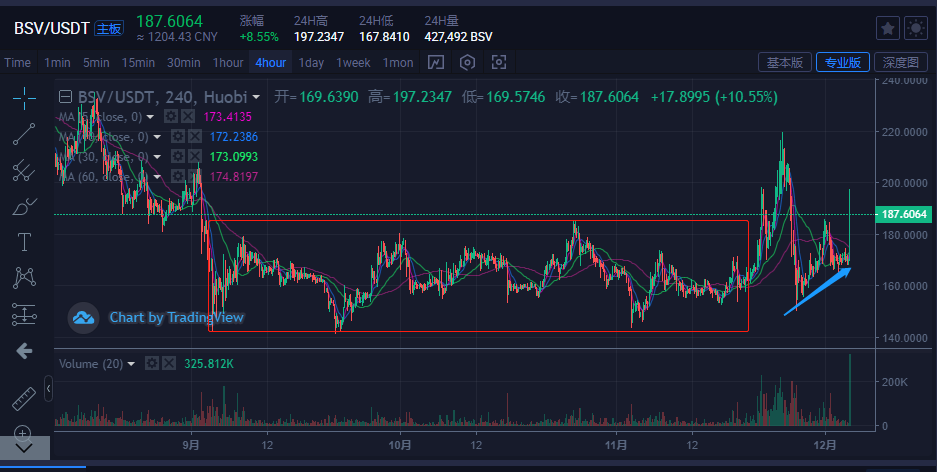Open the indicators chart icon in toolbar

pos(436,62)
